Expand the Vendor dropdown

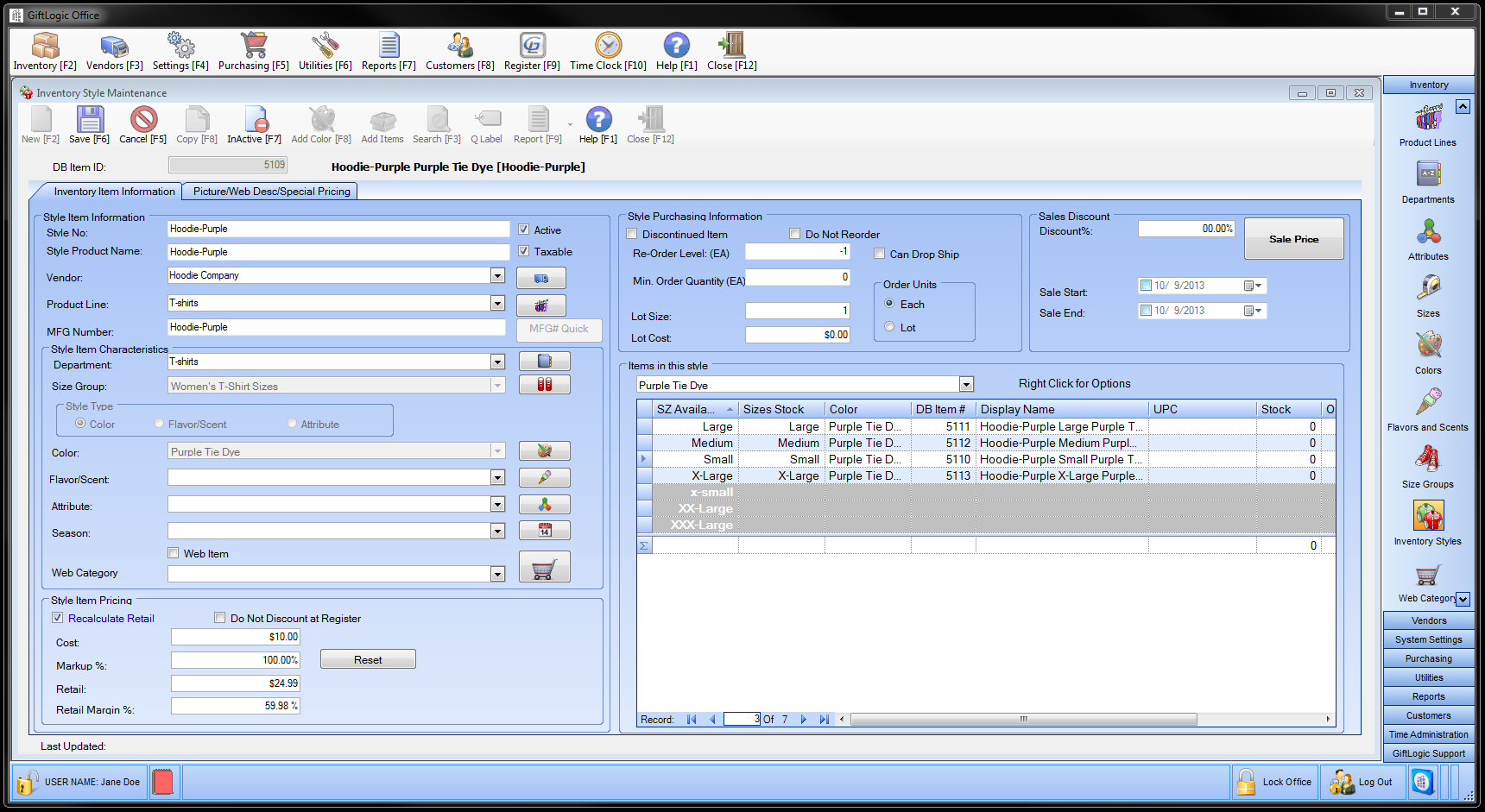click(x=497, y=275)
